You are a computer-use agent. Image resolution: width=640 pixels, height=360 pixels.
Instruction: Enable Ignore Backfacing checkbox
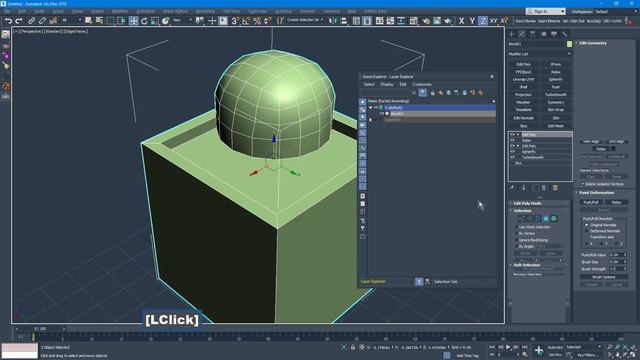click(516, 240)
